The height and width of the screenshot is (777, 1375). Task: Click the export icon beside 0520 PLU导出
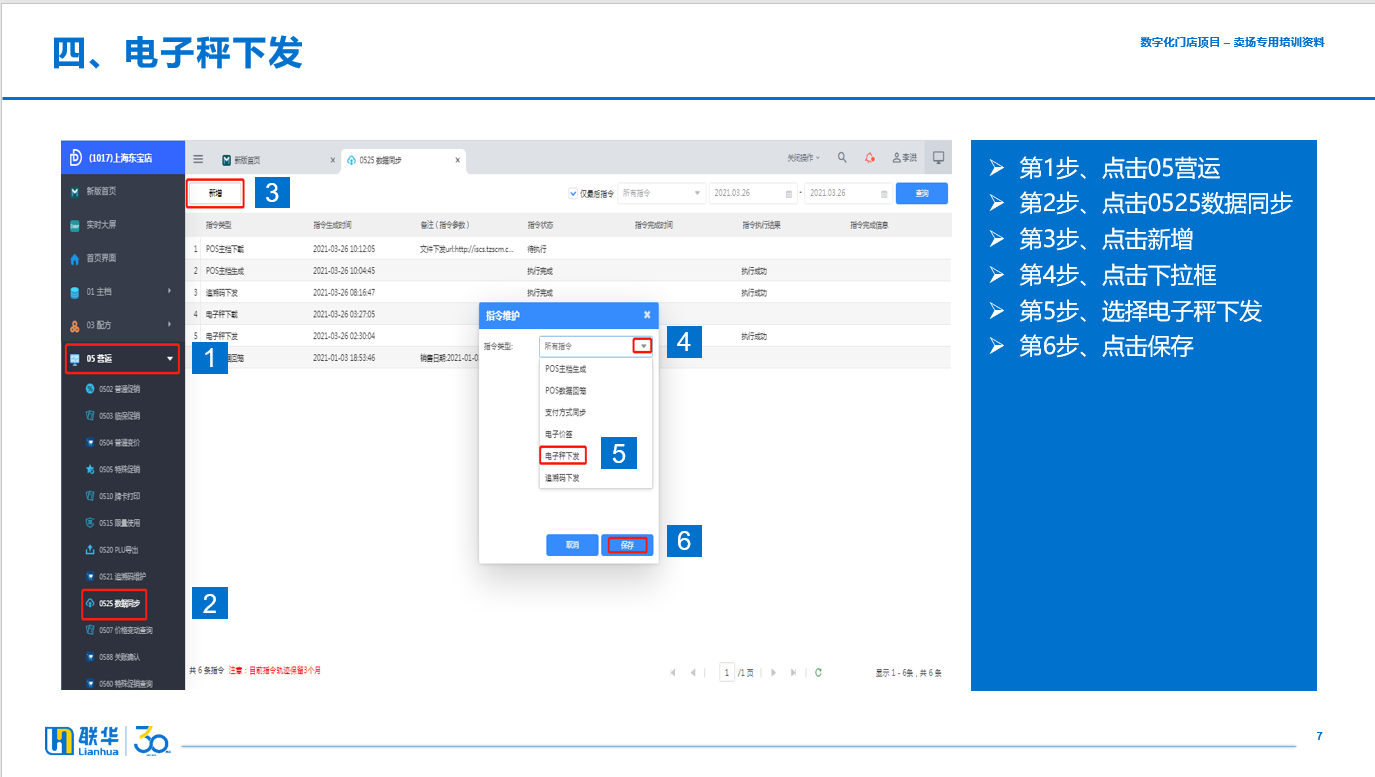(90, 550)
